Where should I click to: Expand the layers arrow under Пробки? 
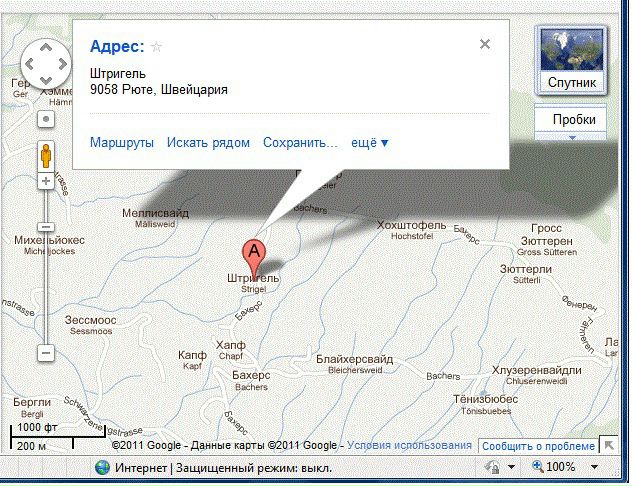click(x=572, y=137)
